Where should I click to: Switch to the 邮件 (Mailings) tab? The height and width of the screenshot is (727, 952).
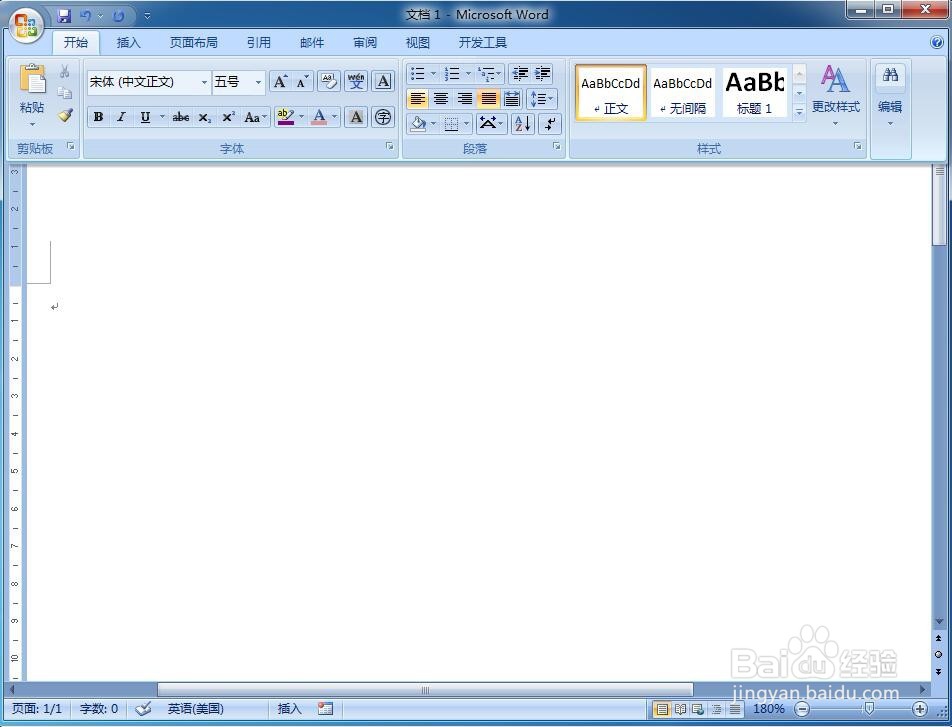coord(311,43)
